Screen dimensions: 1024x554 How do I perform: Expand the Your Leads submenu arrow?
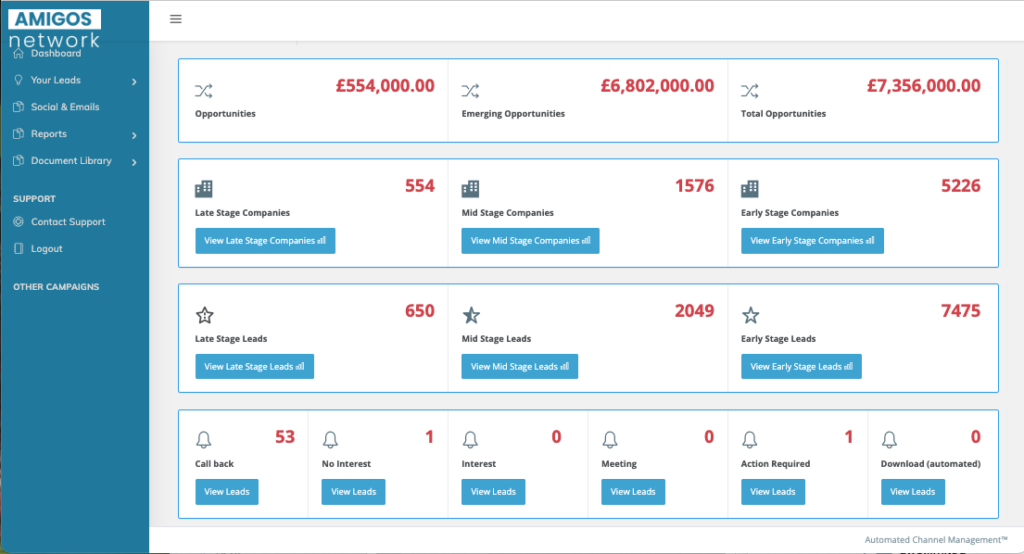pos(134,81)
